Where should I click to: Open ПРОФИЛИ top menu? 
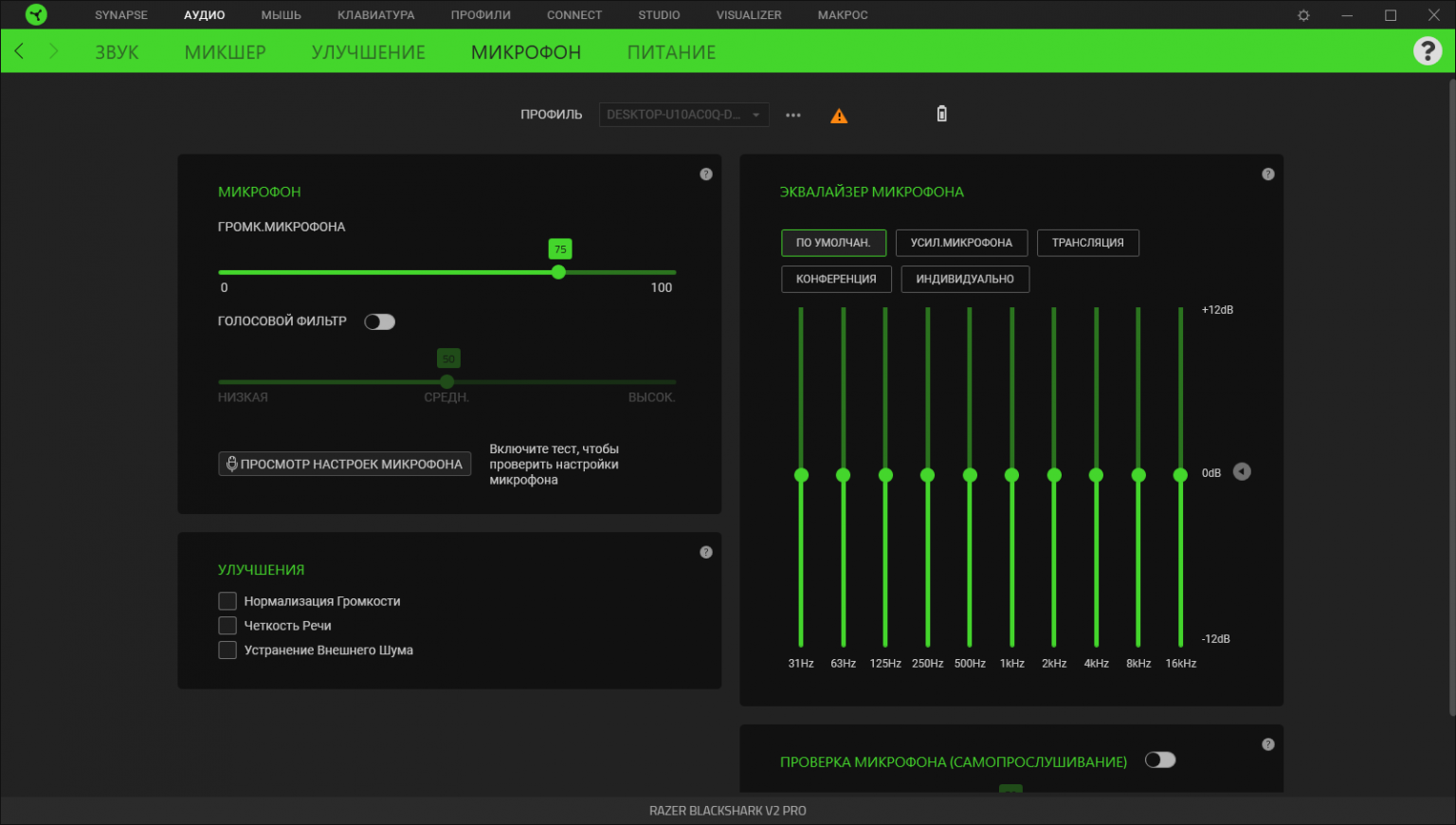(x=481, y=15)
